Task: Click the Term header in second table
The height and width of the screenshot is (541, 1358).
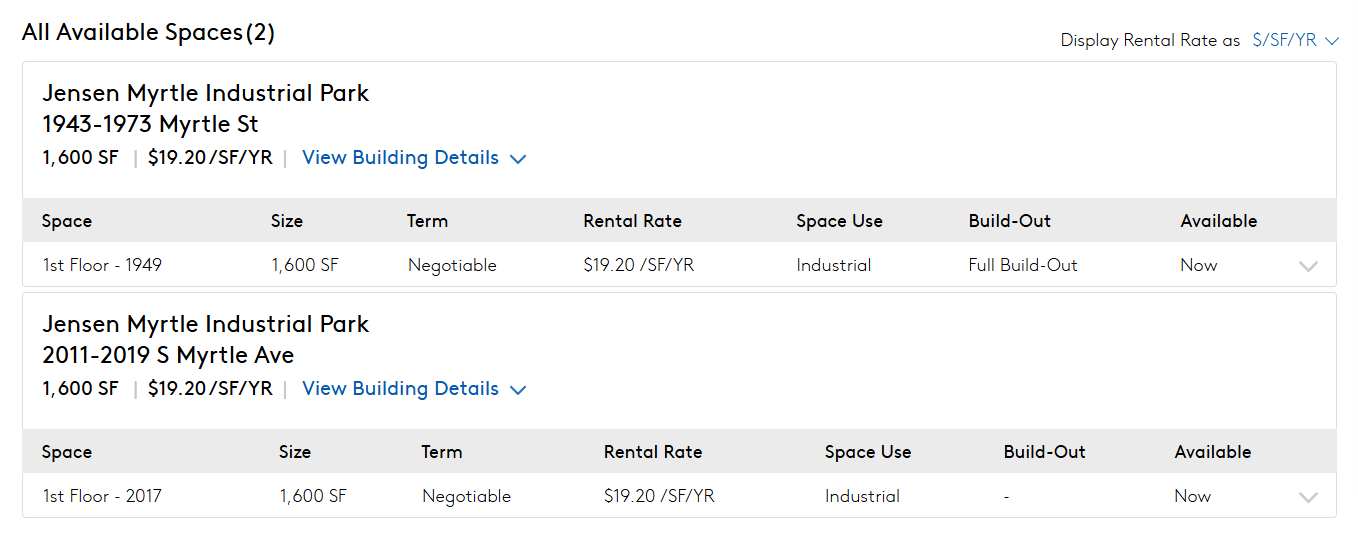Action: pos(441,452)
